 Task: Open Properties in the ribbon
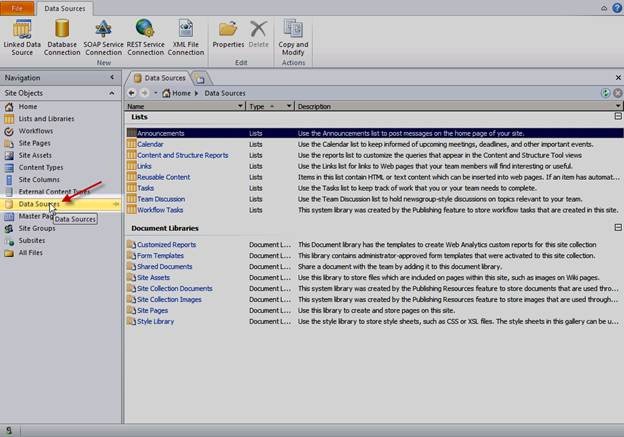click(x=228, y=34)
